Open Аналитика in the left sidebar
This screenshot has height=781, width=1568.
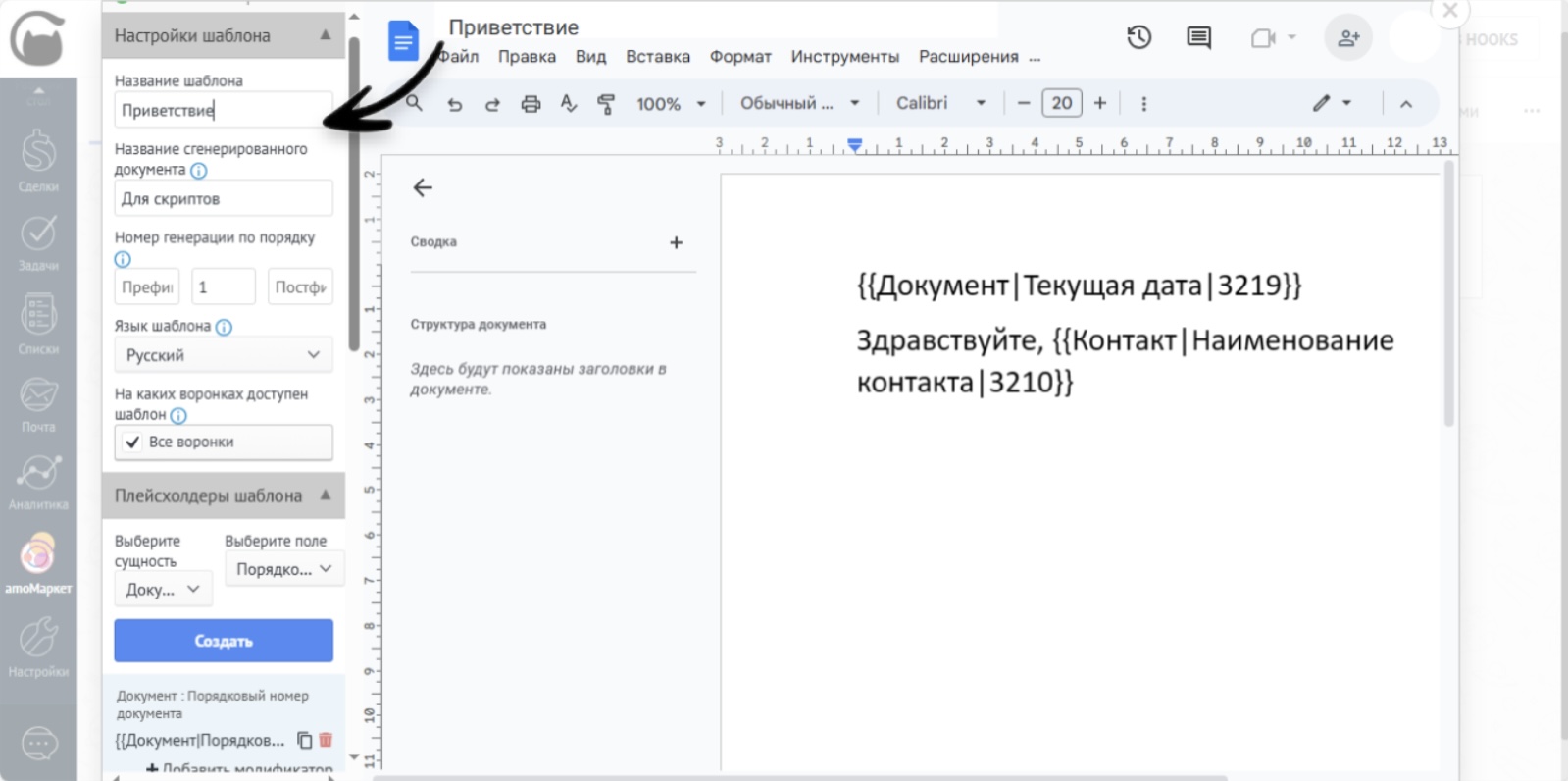click(38, 482)
